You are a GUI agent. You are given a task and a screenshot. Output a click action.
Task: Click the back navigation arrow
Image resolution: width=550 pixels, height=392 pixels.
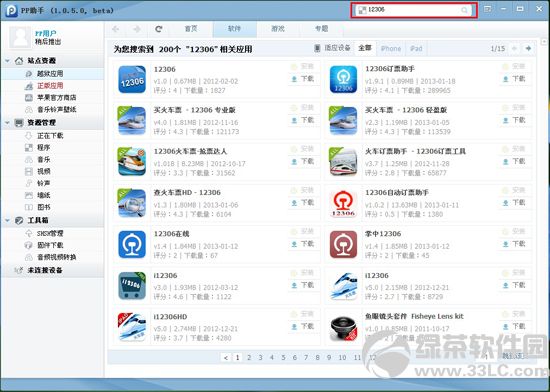[x=115, y=29]
